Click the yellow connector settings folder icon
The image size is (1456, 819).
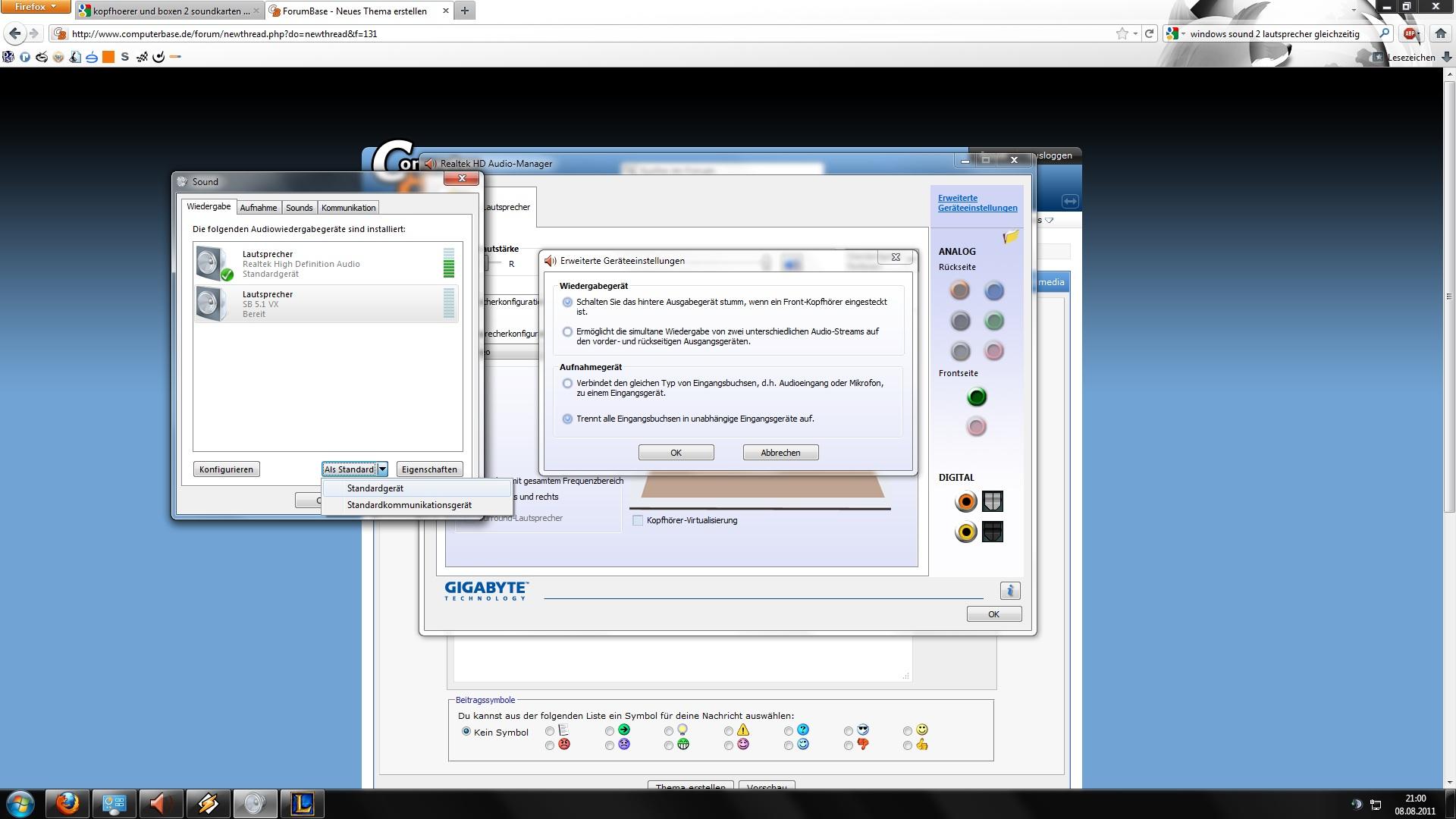pos(1010,237)
